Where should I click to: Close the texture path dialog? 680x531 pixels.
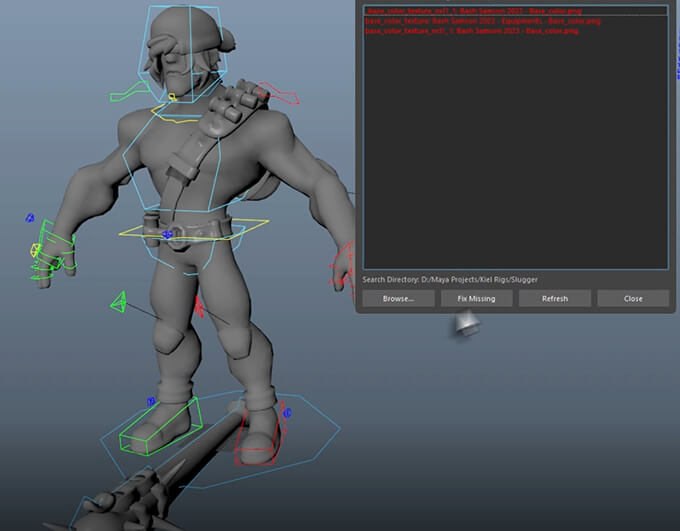coord(633,298)
